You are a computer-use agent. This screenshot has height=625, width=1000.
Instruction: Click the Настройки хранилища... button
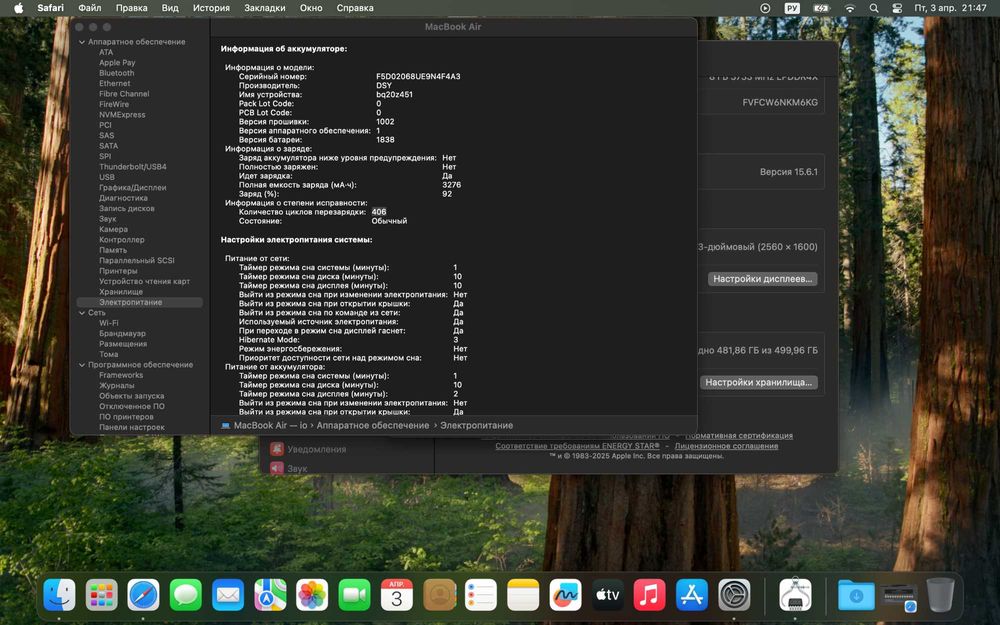tap(758, 382)
